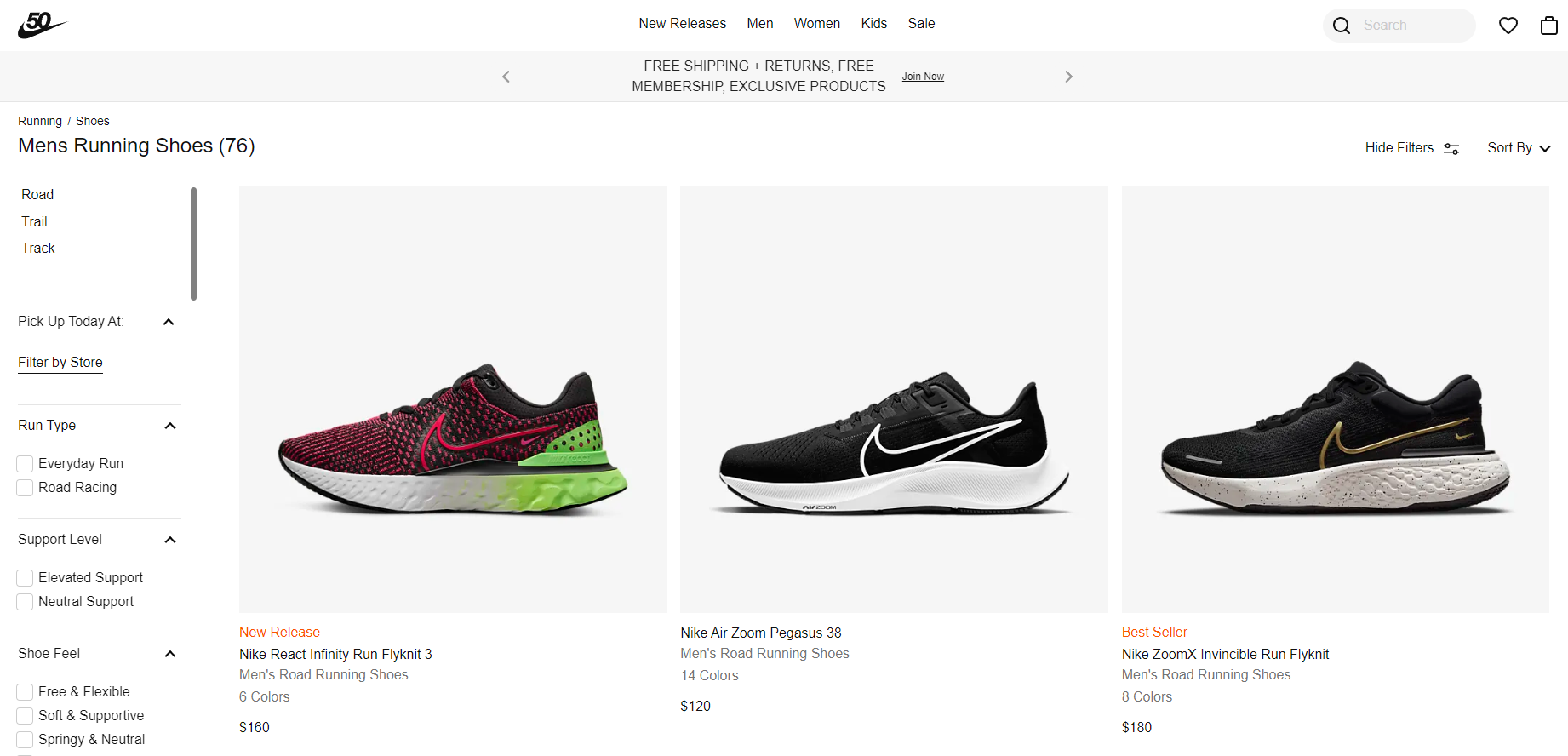Image resolution: width=1568 pixels, height=756 pixels.
Task: Check Everyday Run checkbox
Action: point(25,464)
